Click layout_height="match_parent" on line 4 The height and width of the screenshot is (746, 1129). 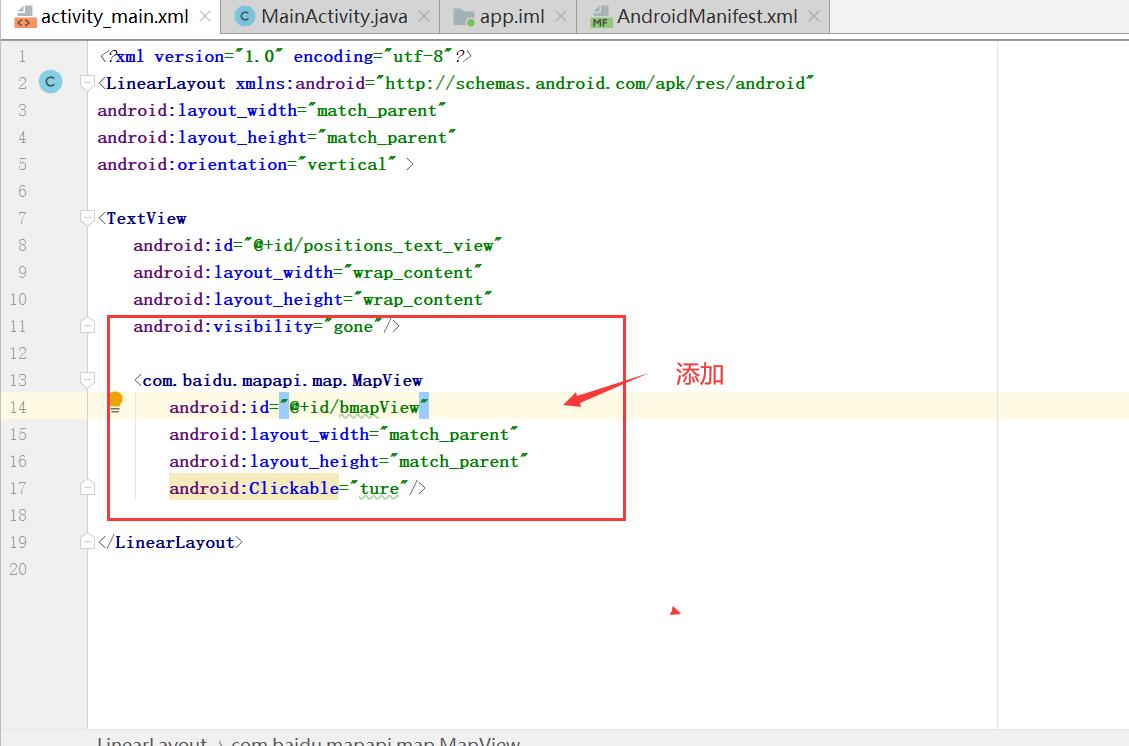click(x=277, y=138)
